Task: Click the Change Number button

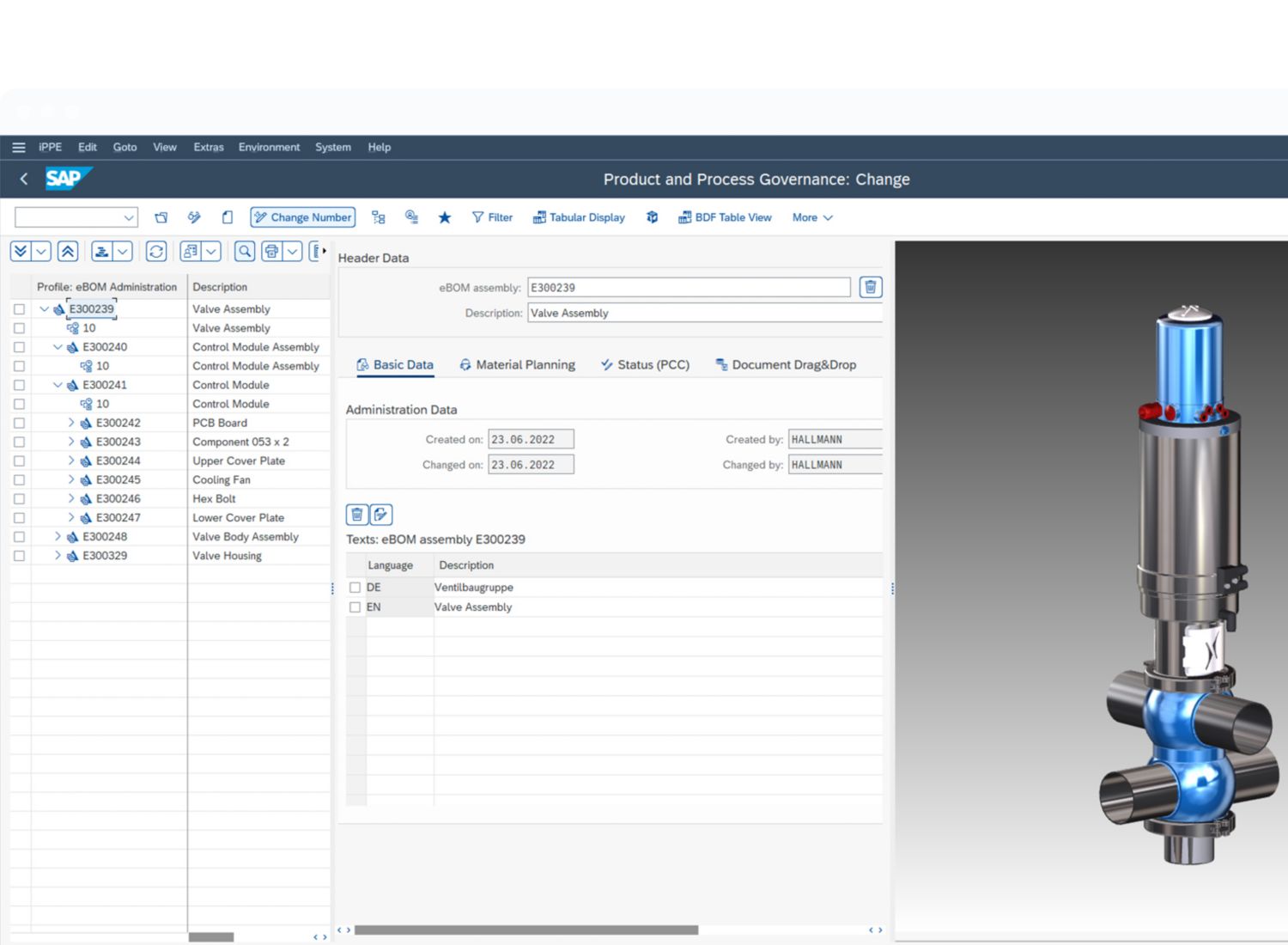Action: click(x=303, y=217)
